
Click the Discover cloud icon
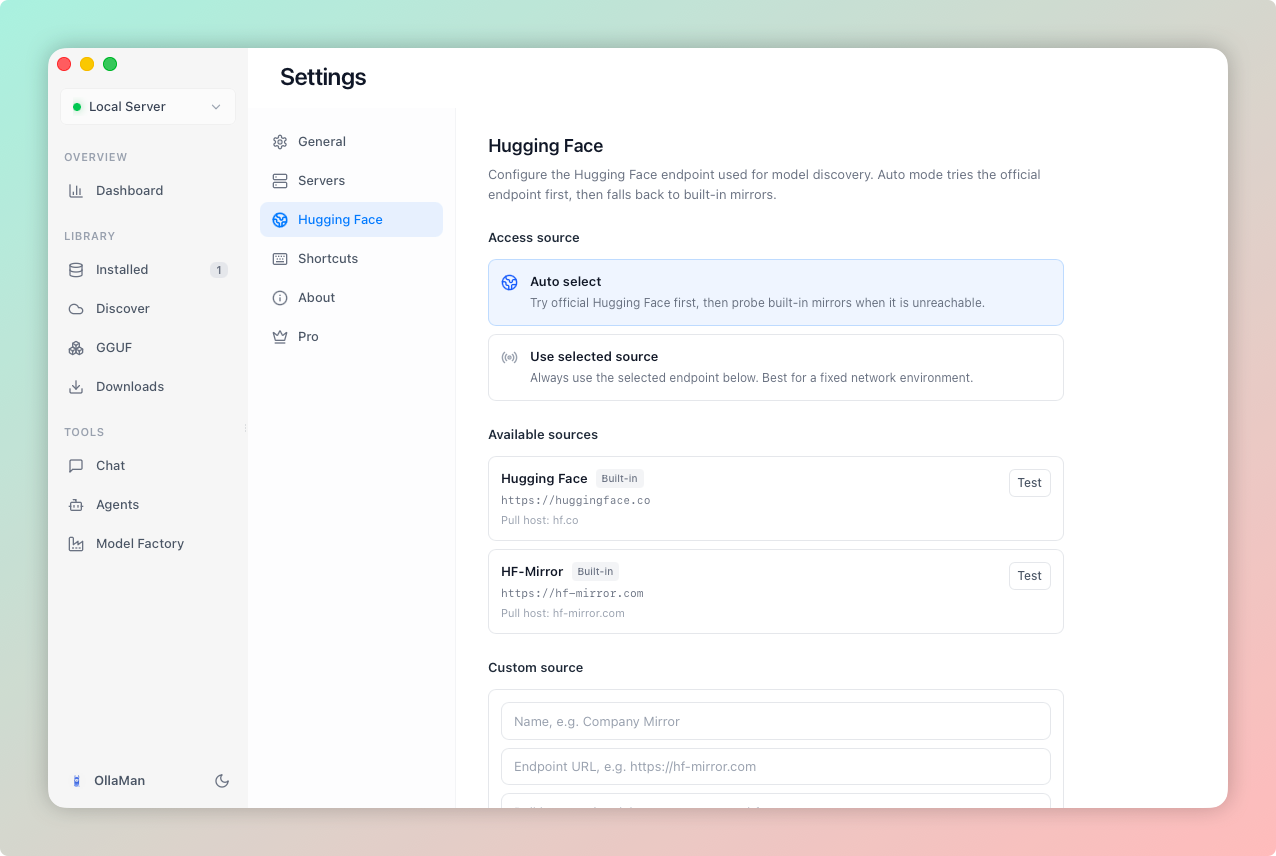pyautogui.click(x=76, y=309)
